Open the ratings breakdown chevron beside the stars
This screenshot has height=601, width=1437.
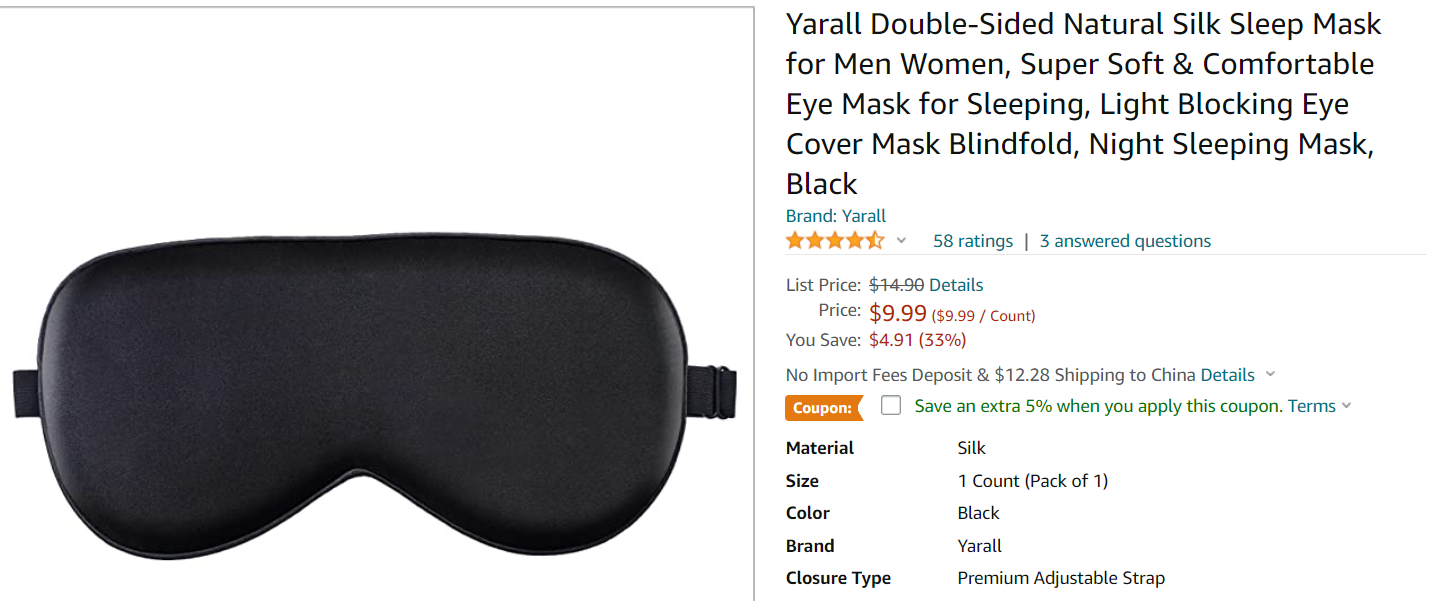[900, 240]
